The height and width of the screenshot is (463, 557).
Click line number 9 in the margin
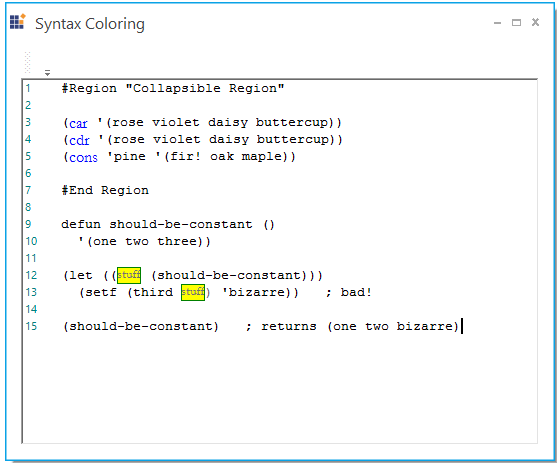tap(28, 224)
